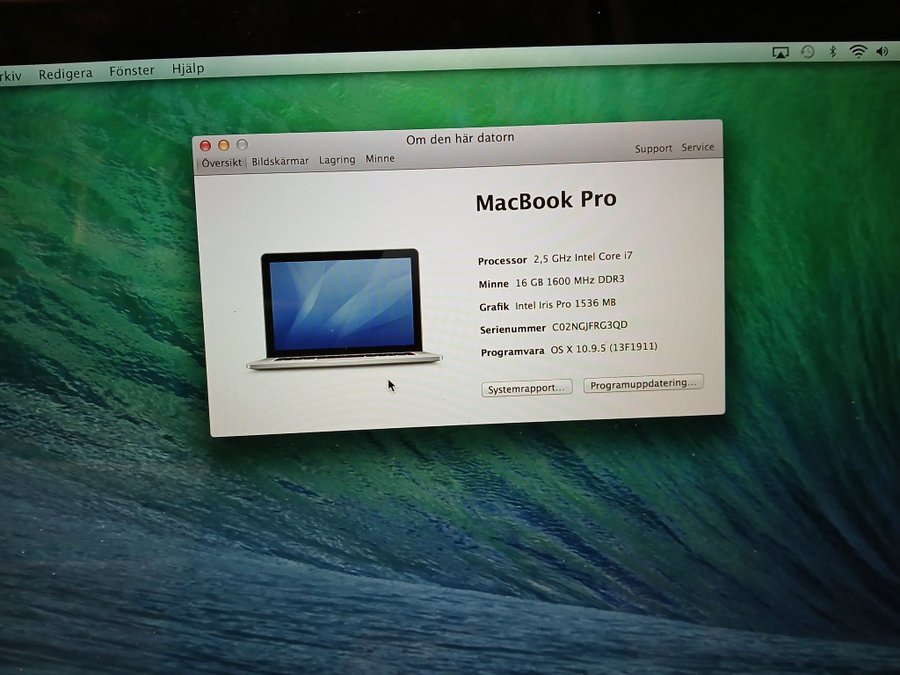Minimize the window with the yellow button
This screenshot has height=675, width=900.
(224, 146)
